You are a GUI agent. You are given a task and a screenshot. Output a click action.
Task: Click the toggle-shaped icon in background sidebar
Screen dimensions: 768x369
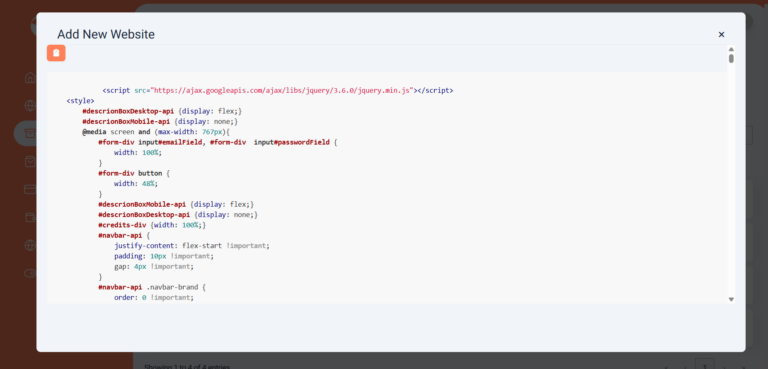pyautogui.click(x=30, y=272)
